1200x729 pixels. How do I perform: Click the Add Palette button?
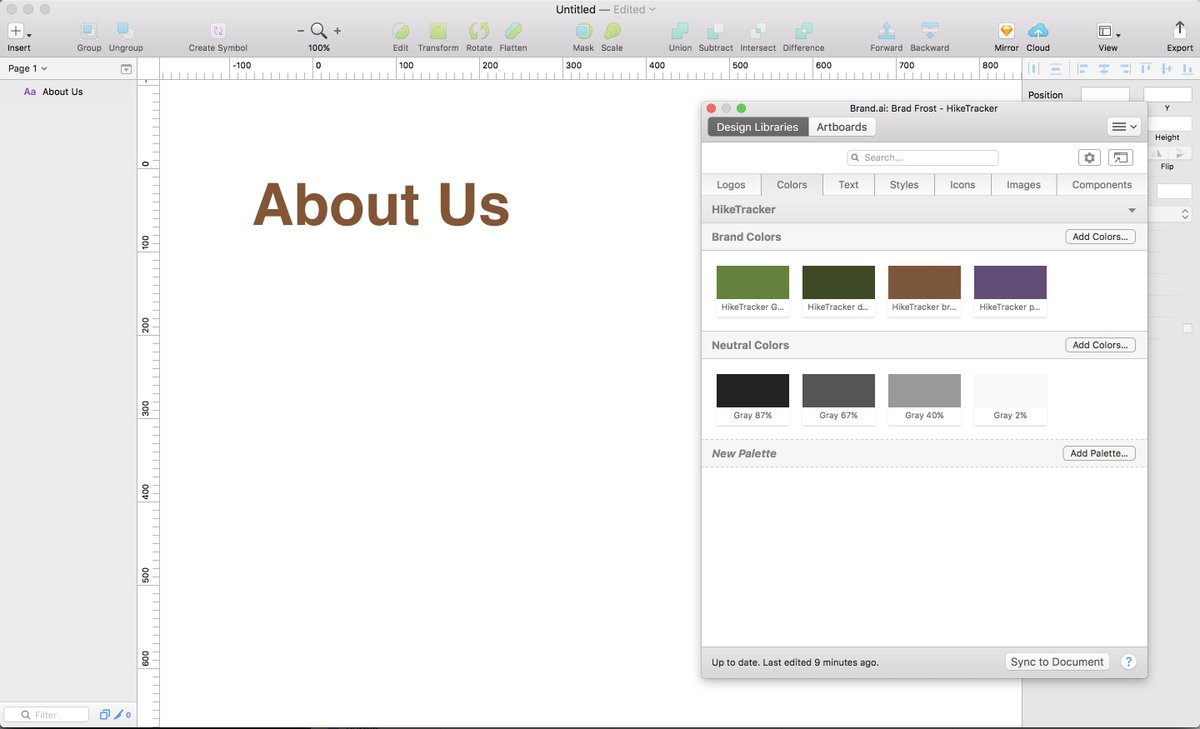click(x=1099, y=453)
